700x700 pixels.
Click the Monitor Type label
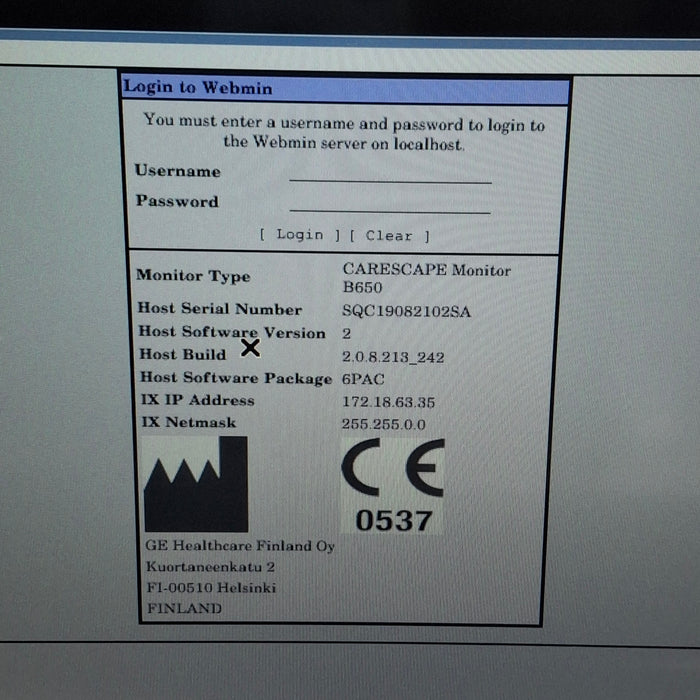point(193,276)
